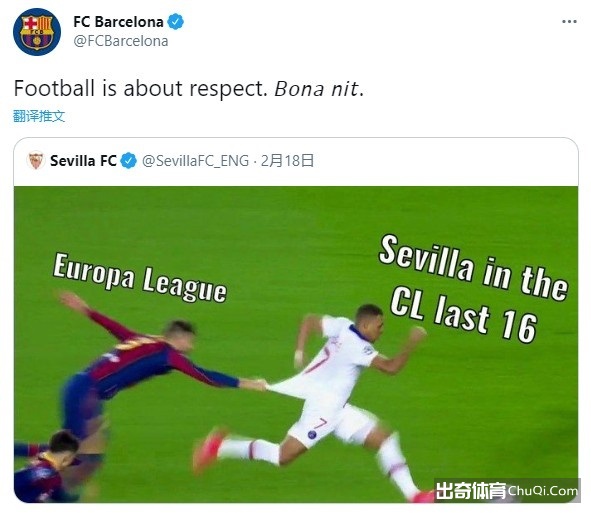Select the tweet text 'Football is about respect'
Viewport: 591px width, 513px height.
tap(140, 89)
